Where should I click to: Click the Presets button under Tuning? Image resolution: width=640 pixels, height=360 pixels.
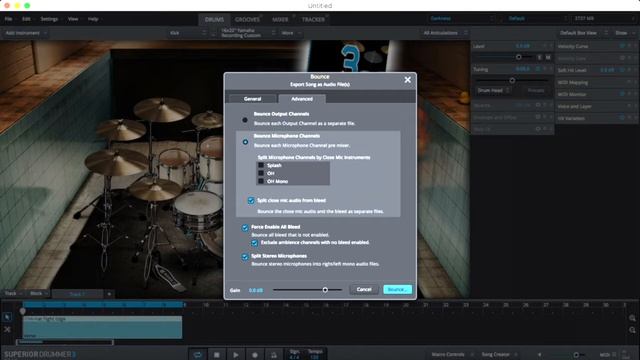pyautogui.click(x=536, y=90)
